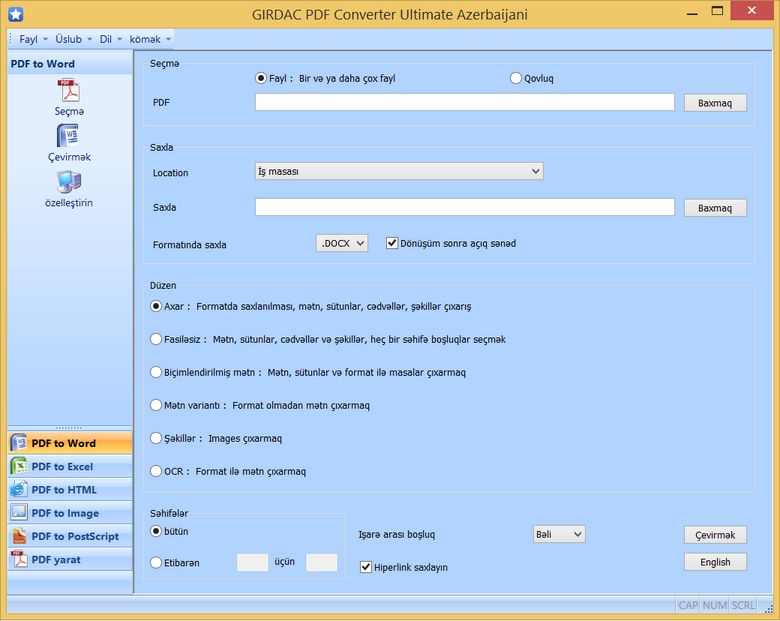Select the Fasiləsiz layout option
This screenshot has height=621, width=780.
click(x=156, y=339)
